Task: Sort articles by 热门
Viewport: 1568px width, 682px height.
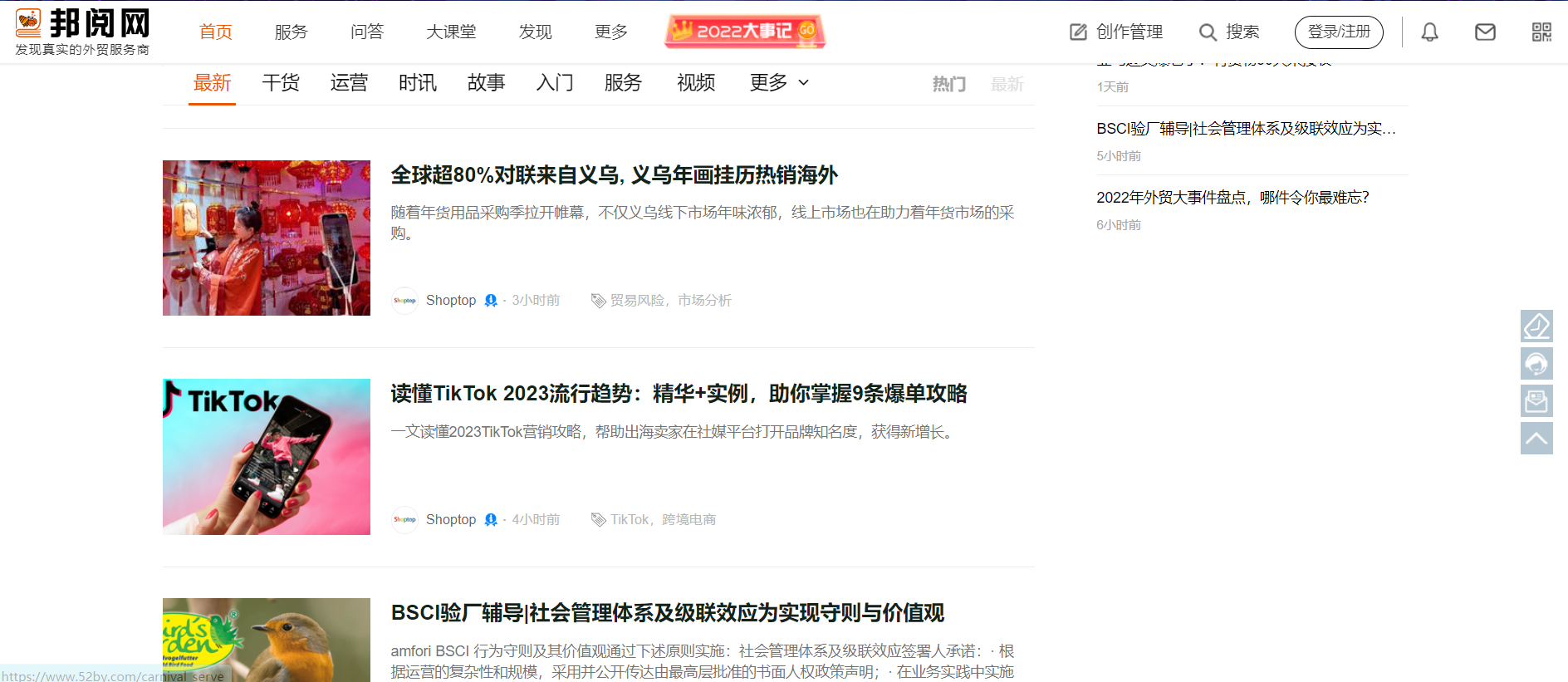Action: 949,84
